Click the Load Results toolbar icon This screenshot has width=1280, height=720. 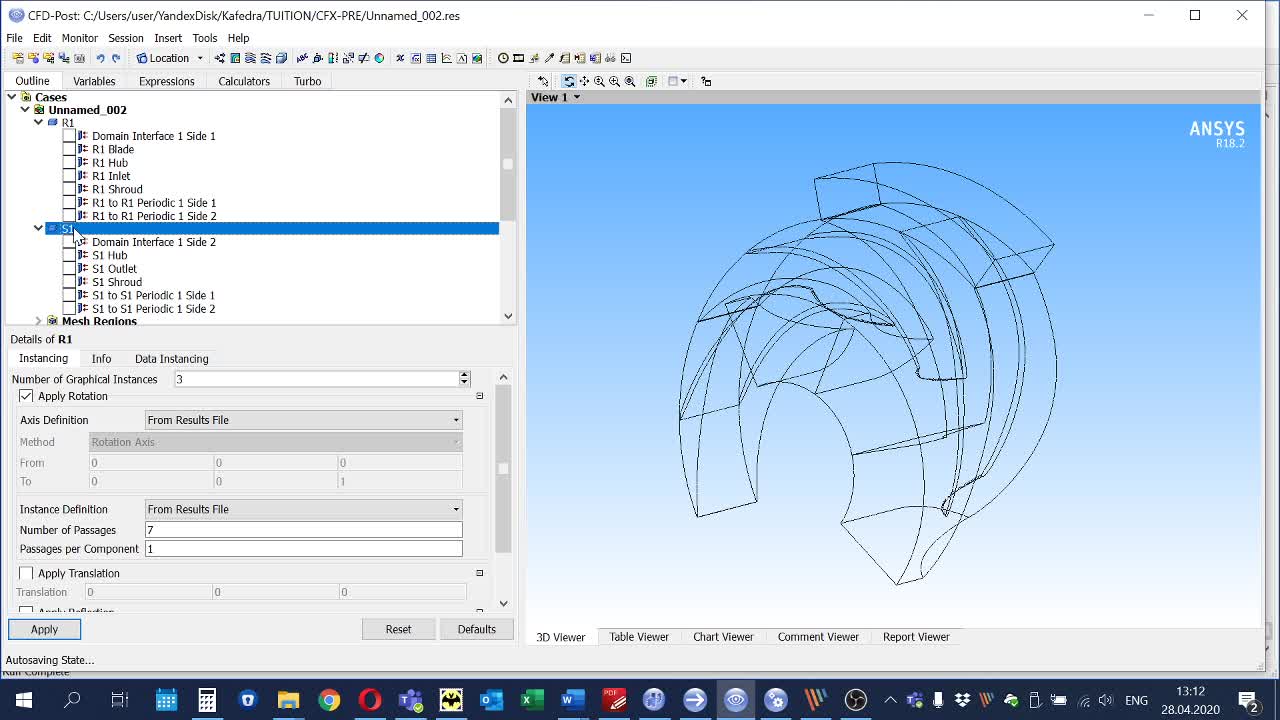[x=17, y=58]
